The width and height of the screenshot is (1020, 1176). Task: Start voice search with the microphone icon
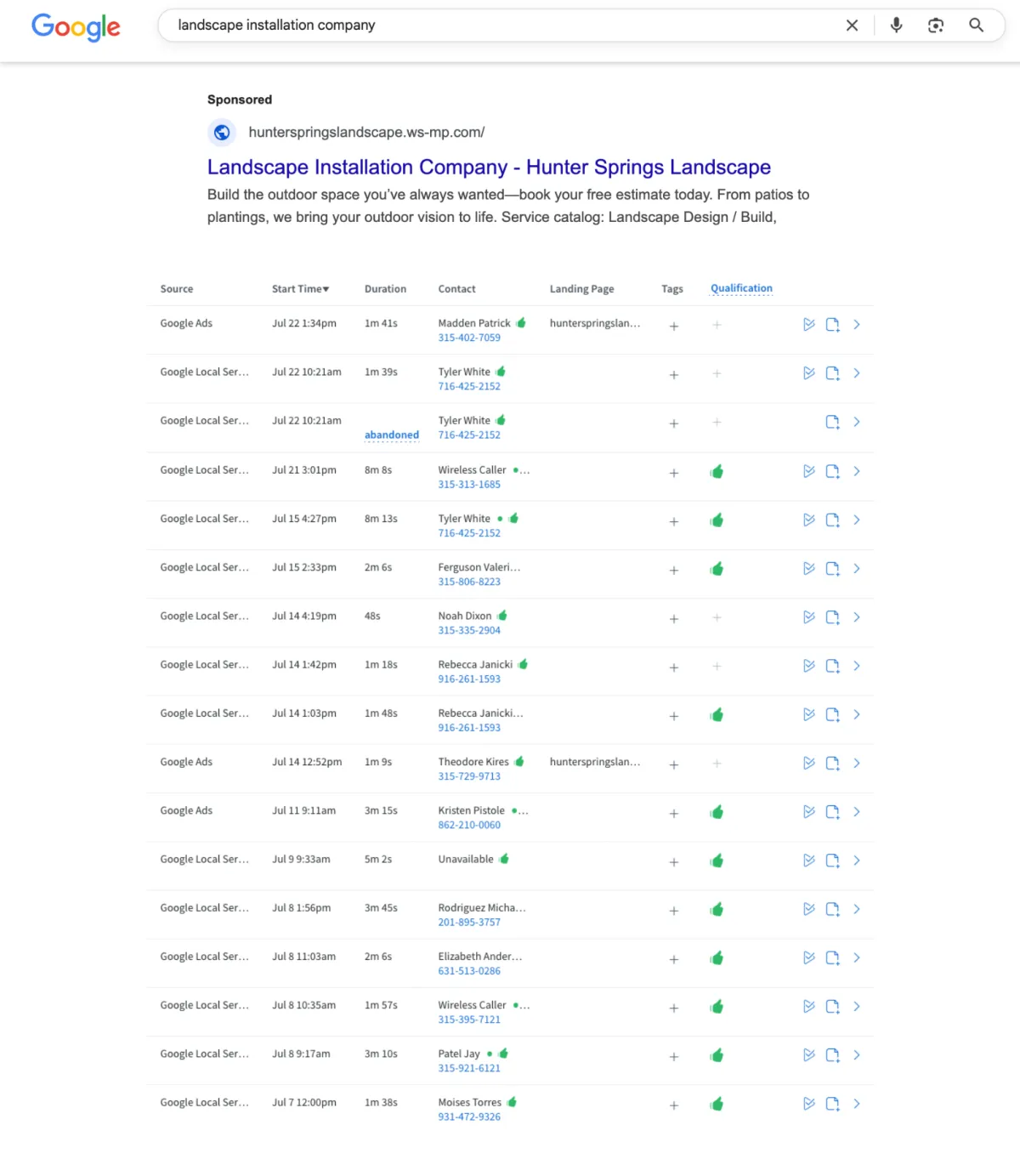pyautogui.click(x=896, y=26)
